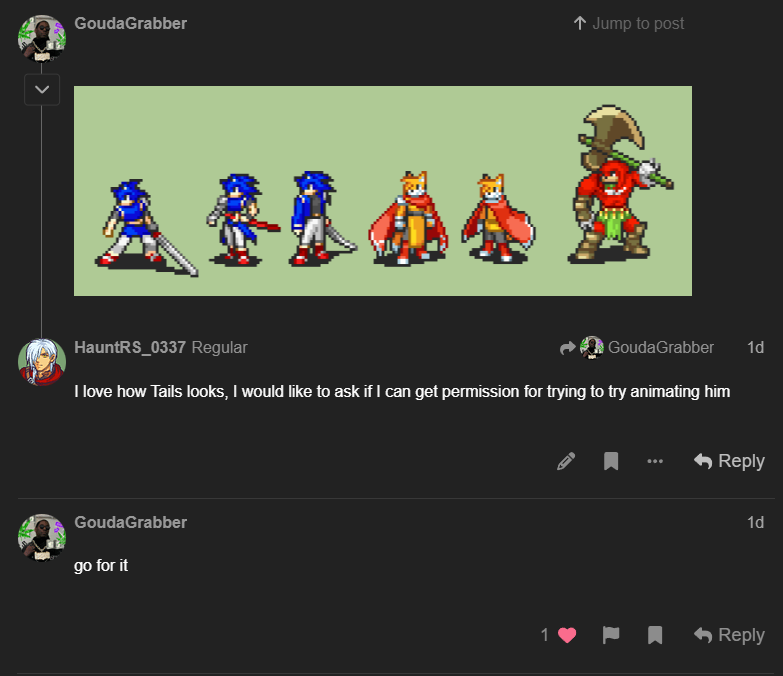Like GoudaGrabber's 'go for it' post
Screen dimensions: 783x676
pos(567,635)
